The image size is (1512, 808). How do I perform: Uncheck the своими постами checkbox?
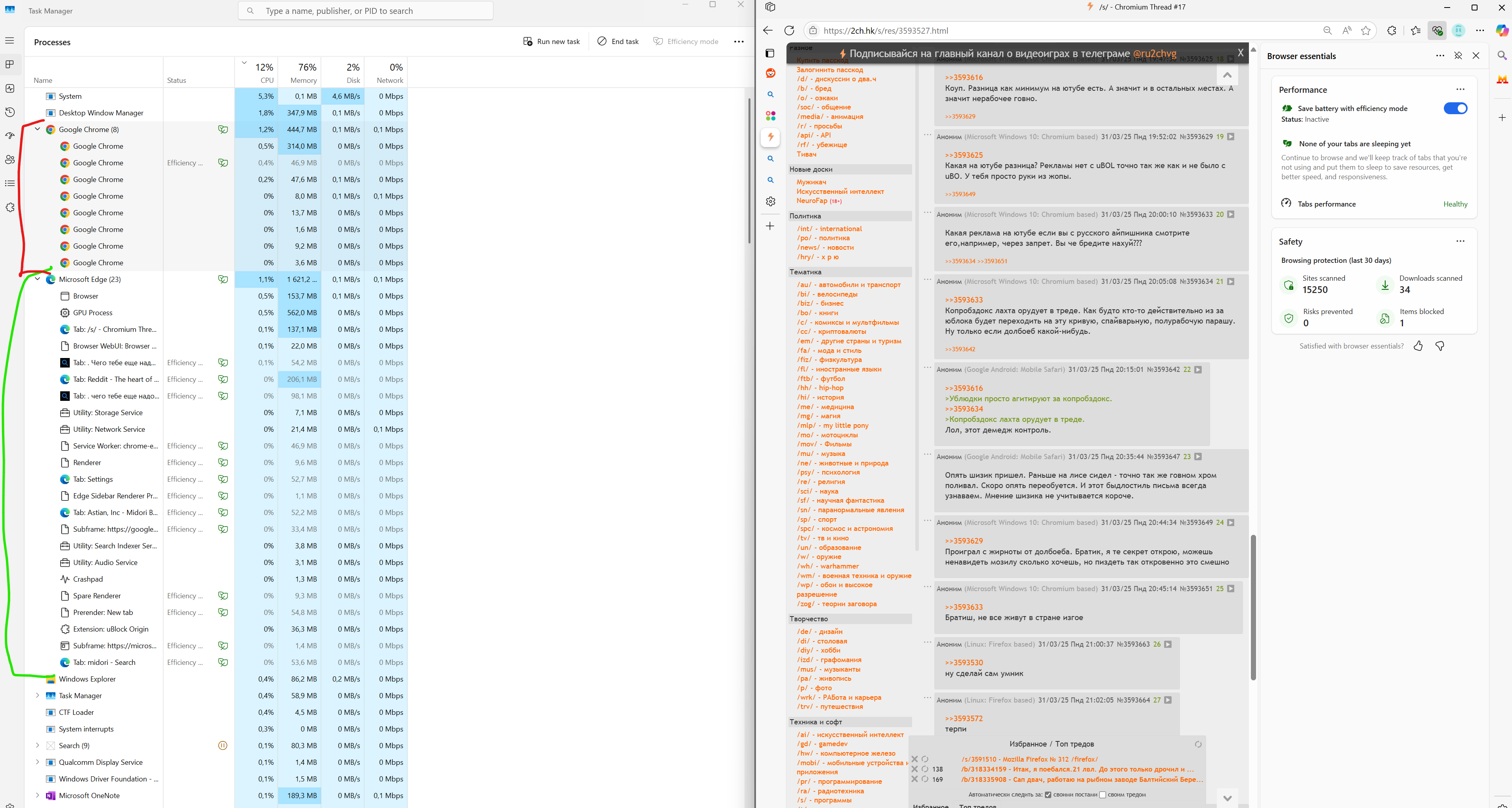tap(1048, 795)
